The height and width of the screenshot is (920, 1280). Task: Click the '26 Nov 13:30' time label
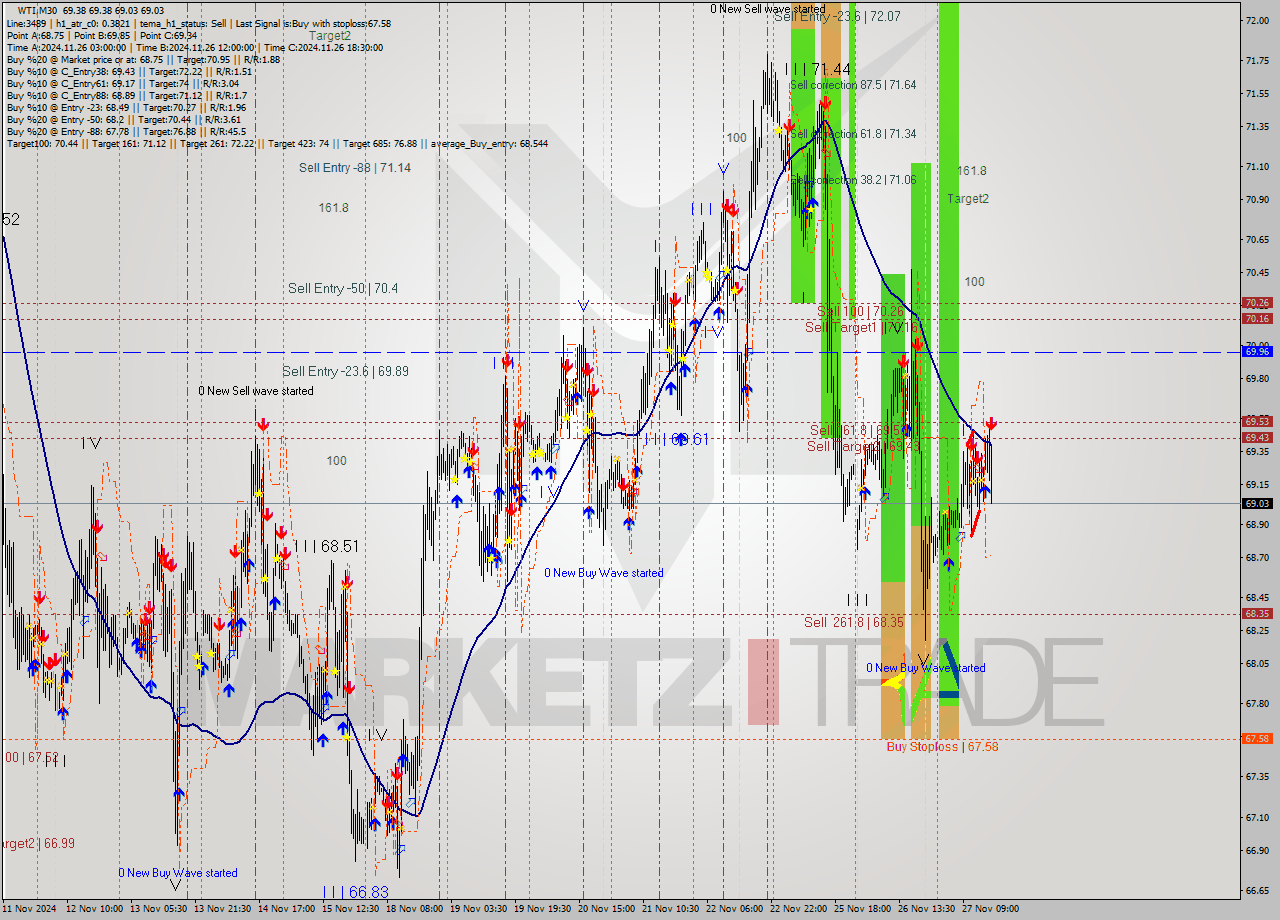coord(928,909)
